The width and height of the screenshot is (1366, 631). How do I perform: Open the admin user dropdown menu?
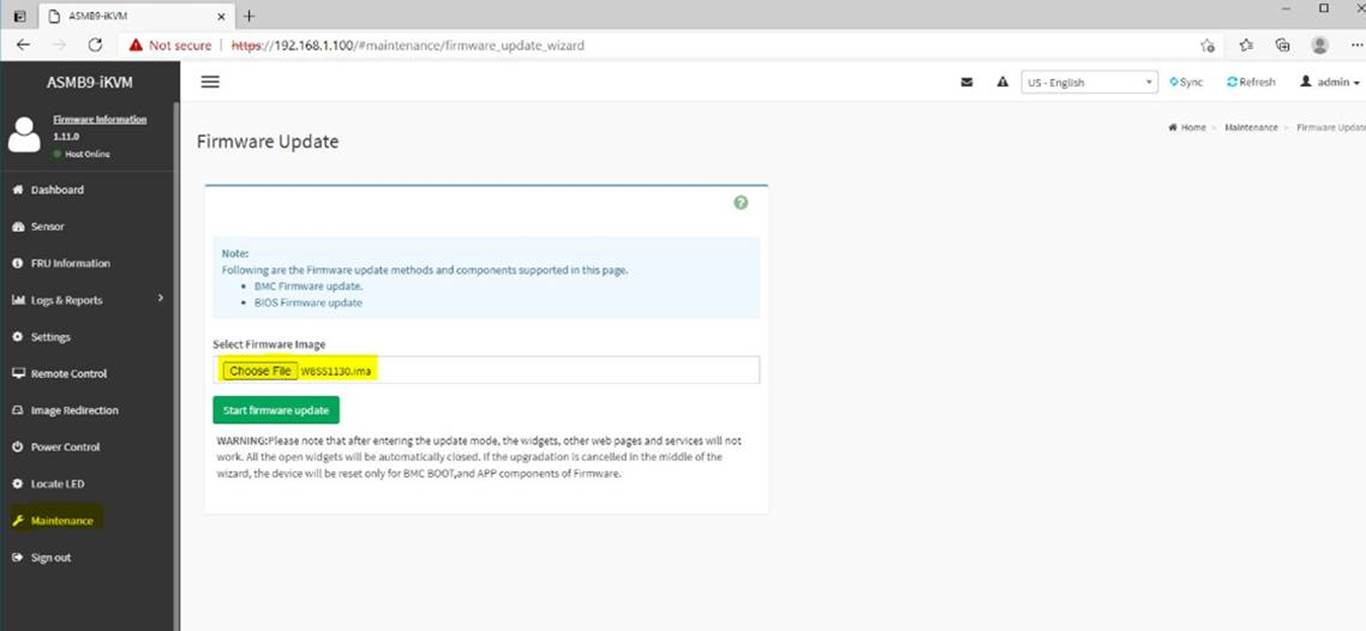coord(1330,82)
